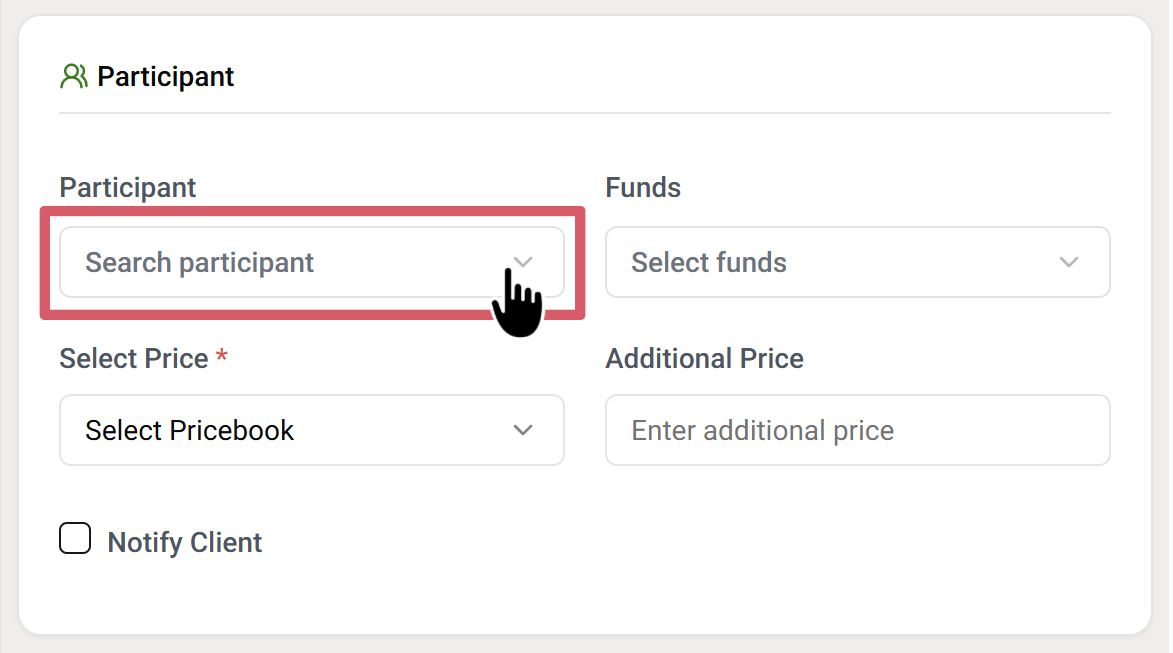1173x653 pixels.
Task: Click the Notify Client label text
Action: (x=185, y=542)
